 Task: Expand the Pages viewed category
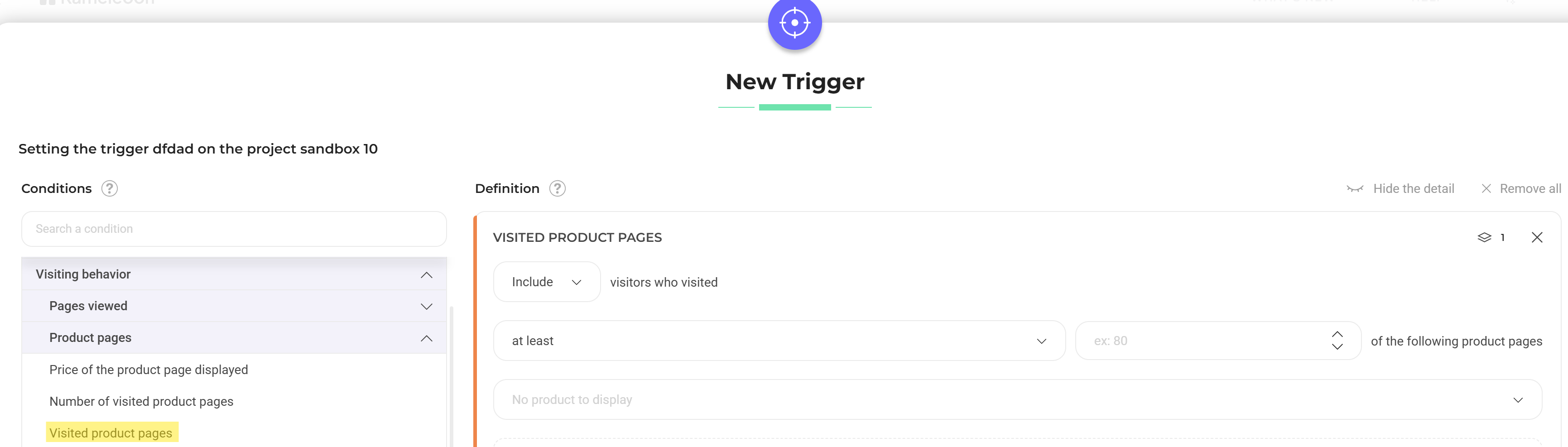pos(426,306)
